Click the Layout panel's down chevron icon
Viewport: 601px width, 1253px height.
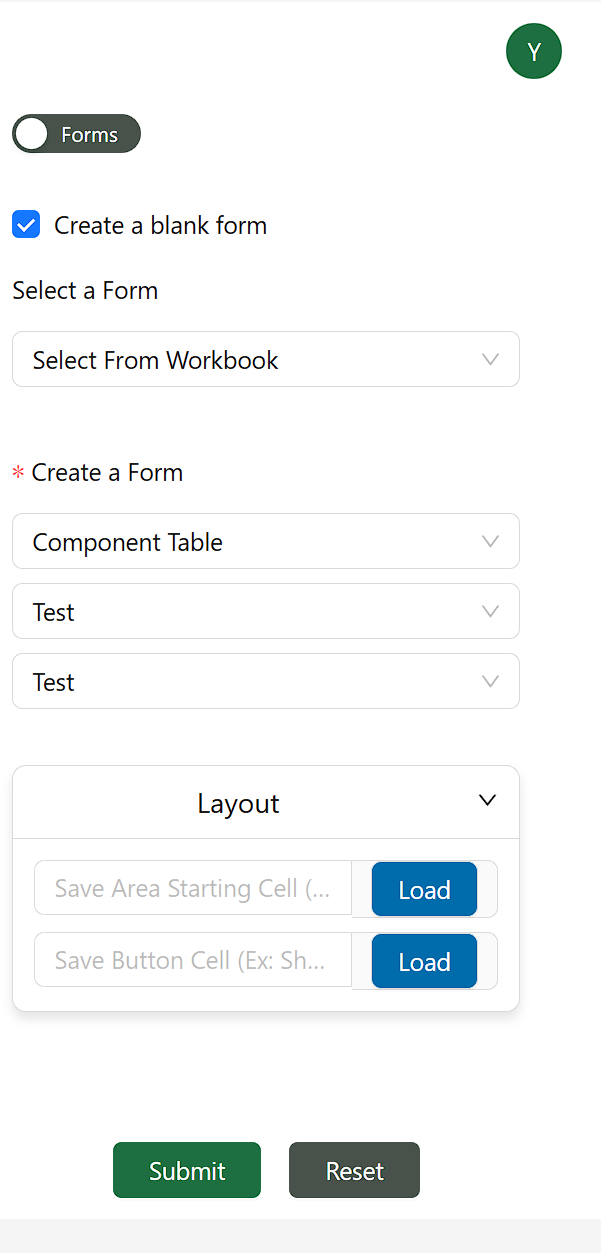pos(487,800)
